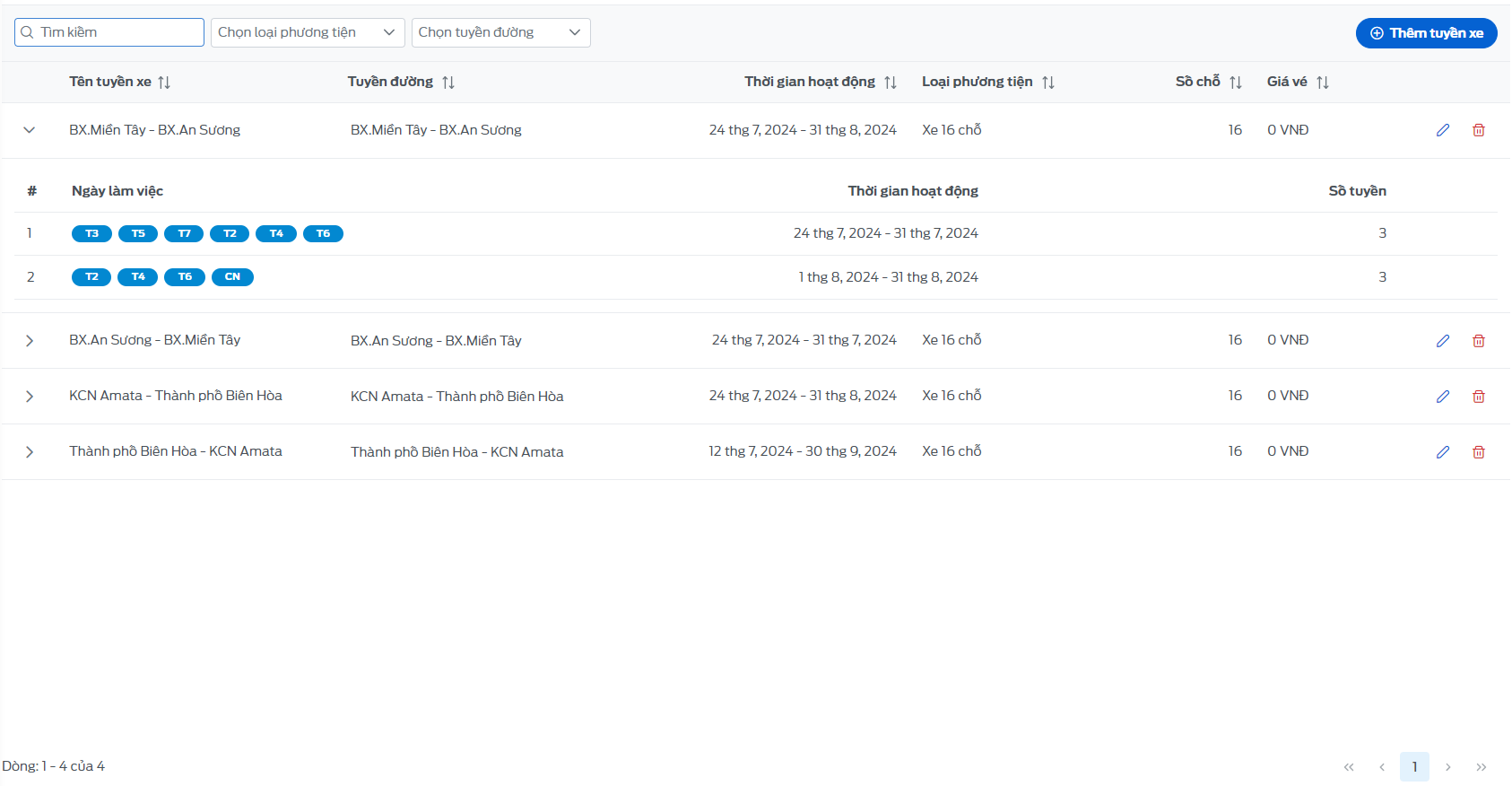Edit the BX.Miền Tây - BX.An Sương route
The width and height of the screenshot is (1512, 786).
click(1443, 130)
